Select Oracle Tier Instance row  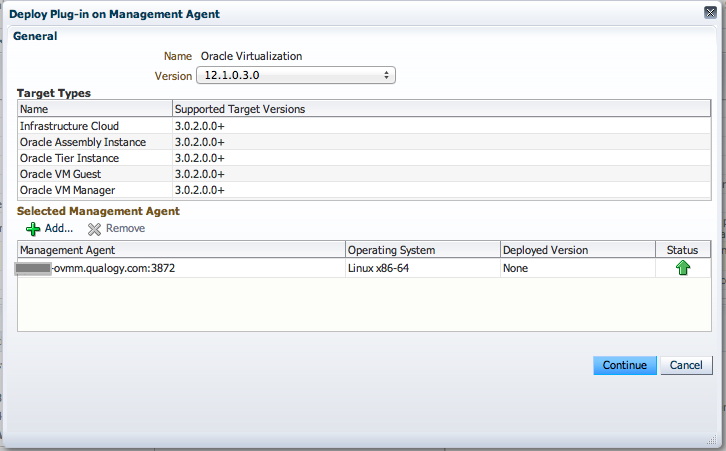[x=364, y=158]
